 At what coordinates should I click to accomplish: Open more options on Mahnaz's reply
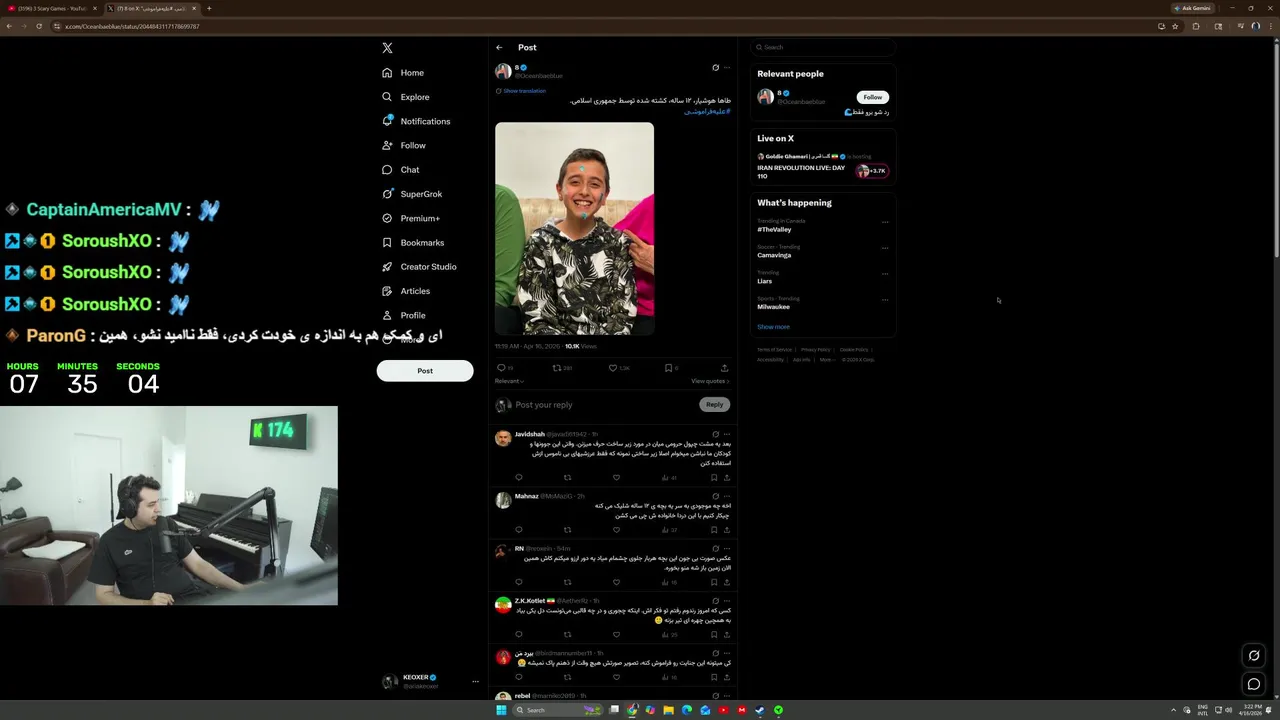[727, 496]
